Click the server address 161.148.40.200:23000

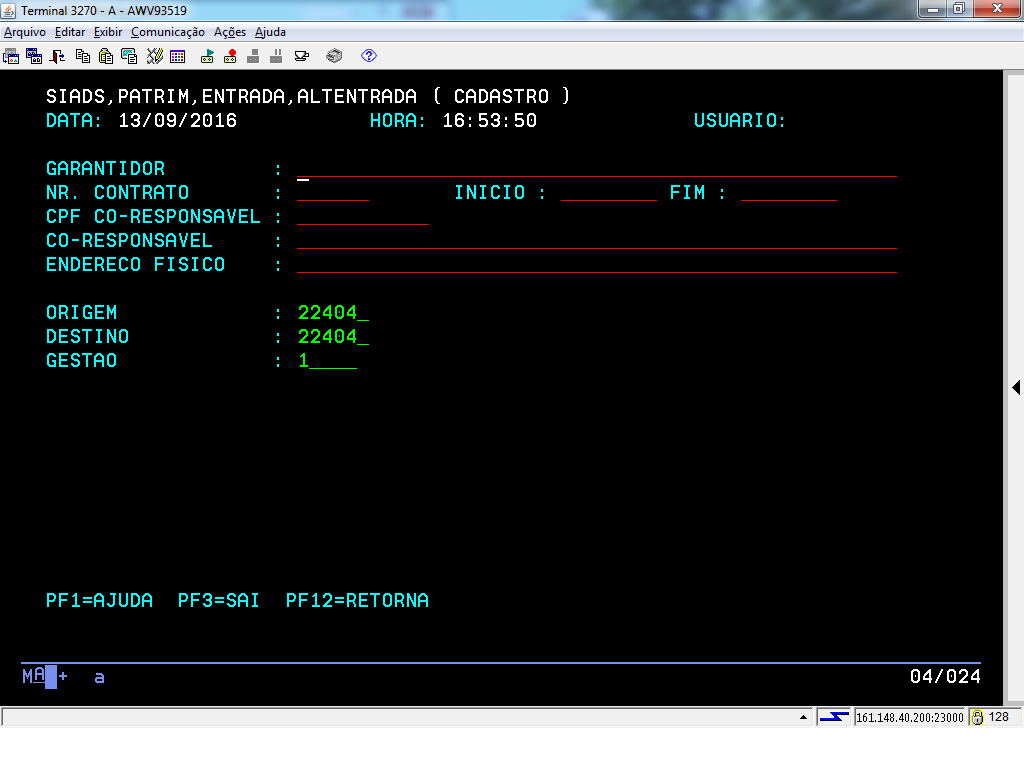pyautogui.click(x=910, y=718)
